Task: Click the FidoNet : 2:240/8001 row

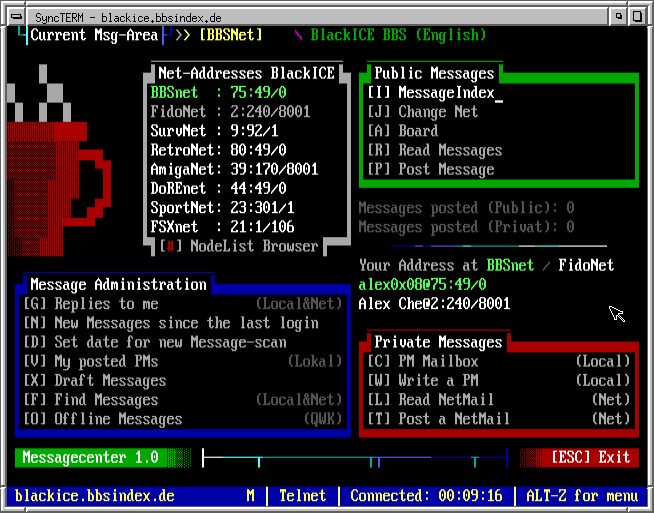Action: pos(231,112)
